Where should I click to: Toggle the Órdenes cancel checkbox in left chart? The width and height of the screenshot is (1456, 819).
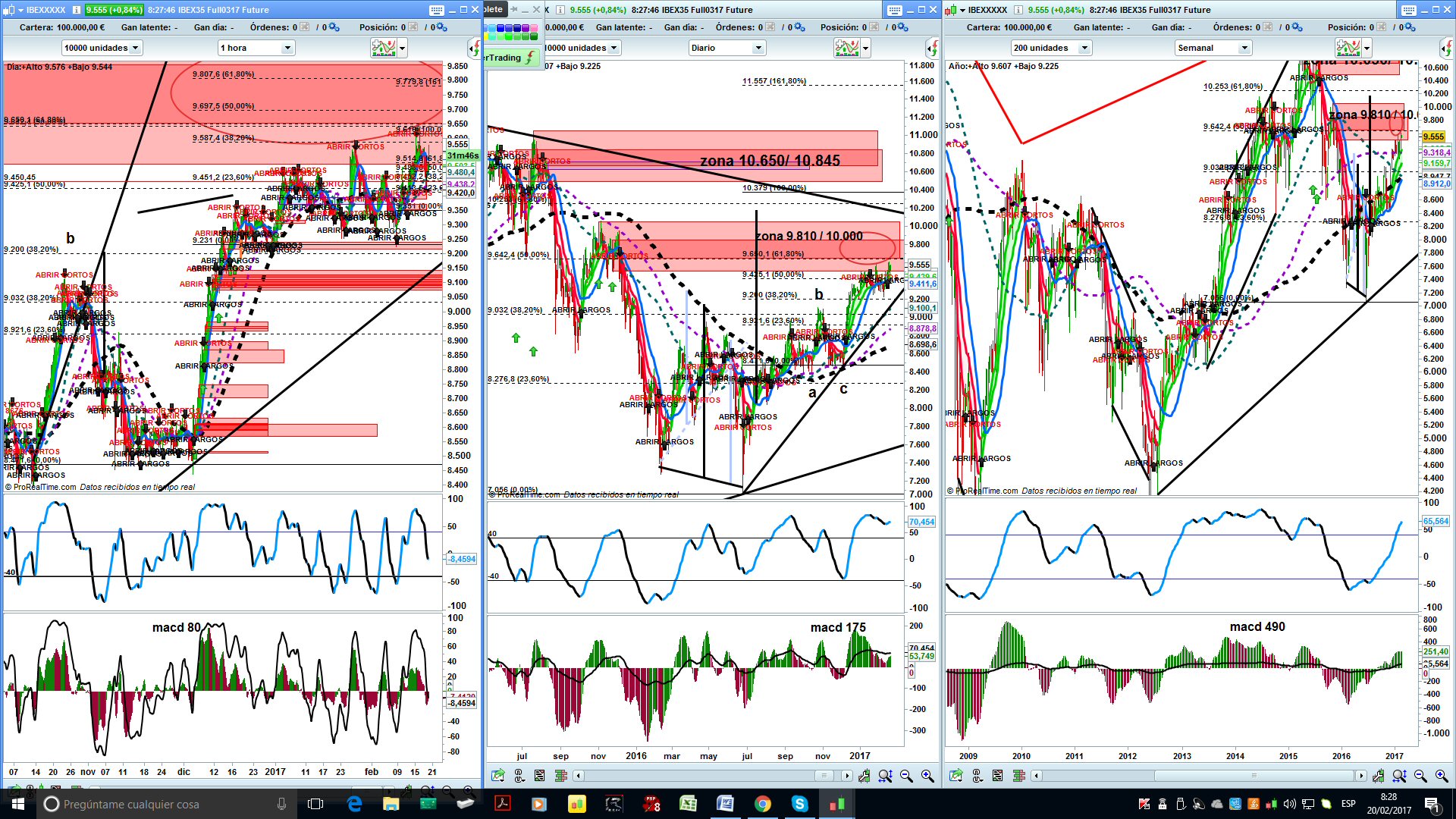point(304,27)
